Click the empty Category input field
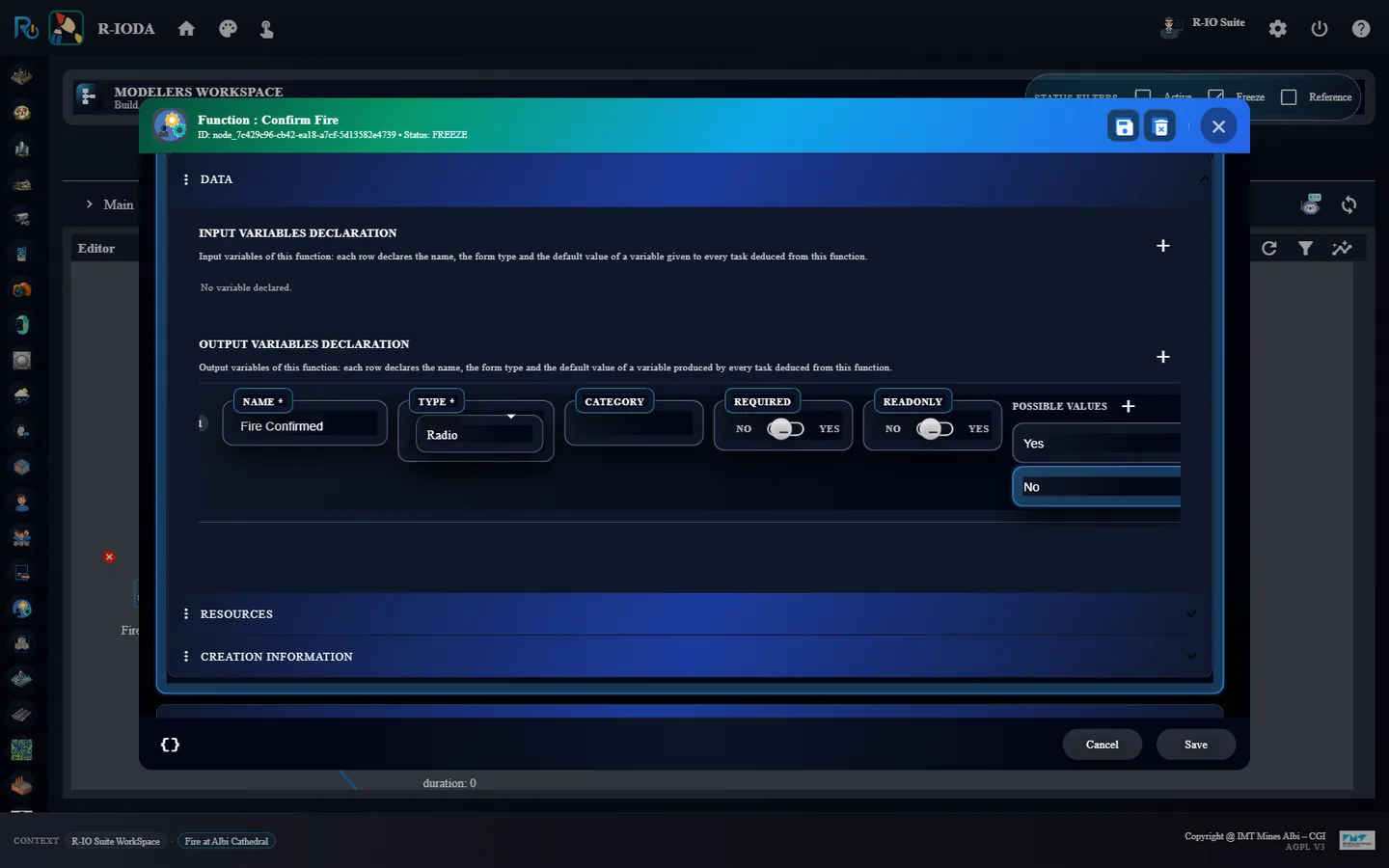The height and width of the screenshot is (868, 1389). click(634, 424)
